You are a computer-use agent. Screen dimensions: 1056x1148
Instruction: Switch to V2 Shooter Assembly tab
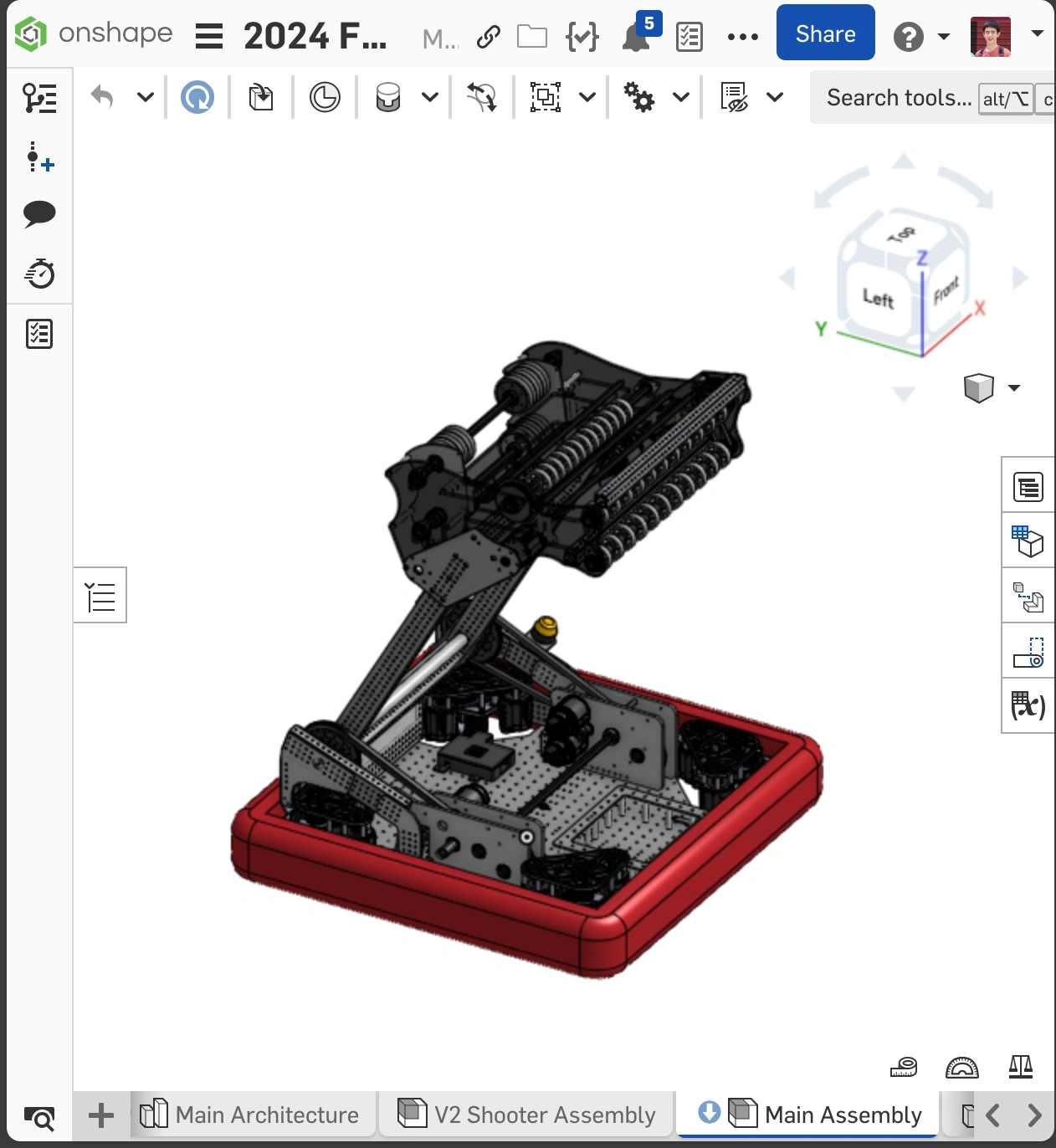click(527, 1115)
